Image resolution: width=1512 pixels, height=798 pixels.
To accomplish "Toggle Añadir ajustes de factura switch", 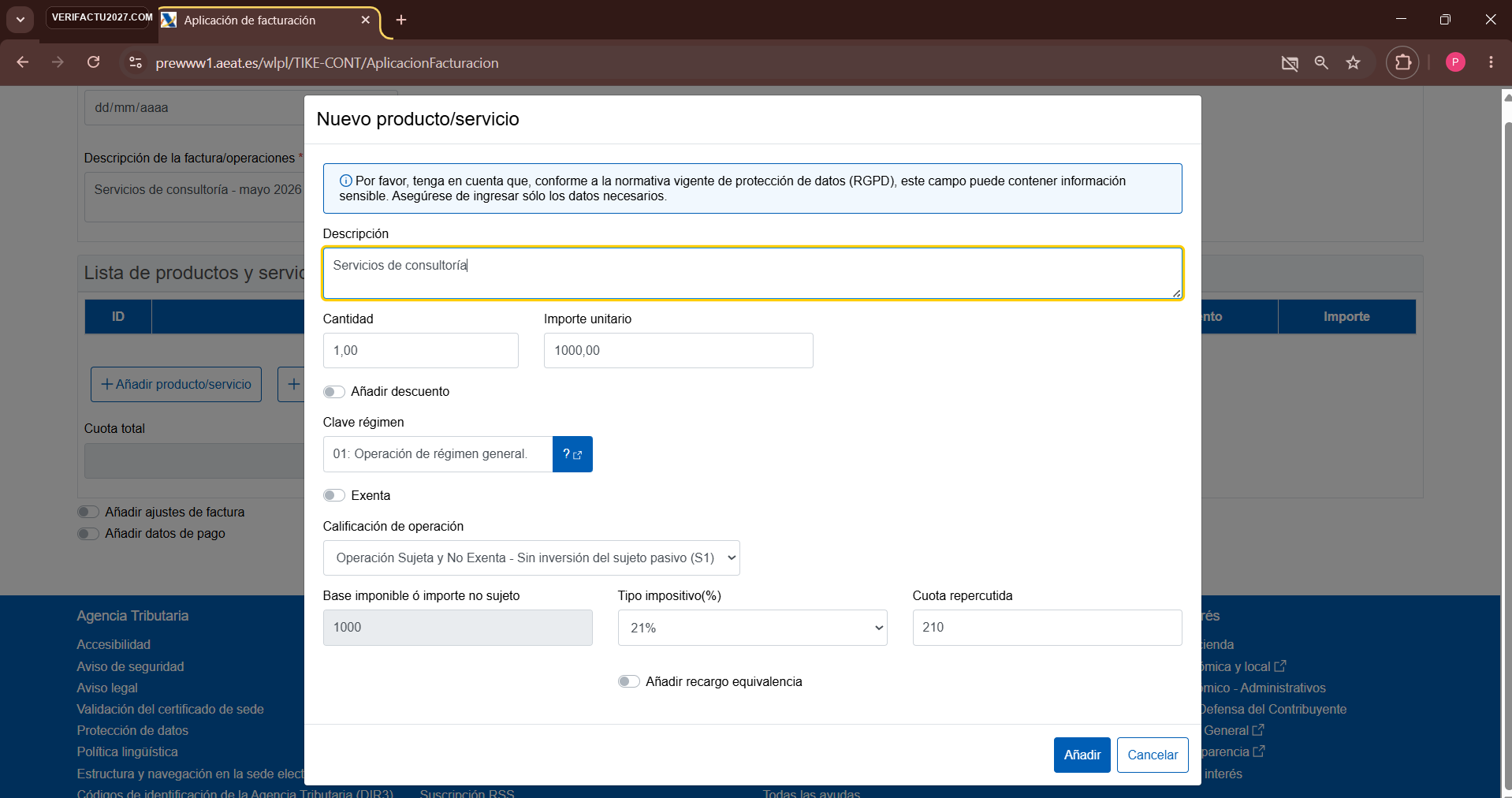I will (88, 513).
